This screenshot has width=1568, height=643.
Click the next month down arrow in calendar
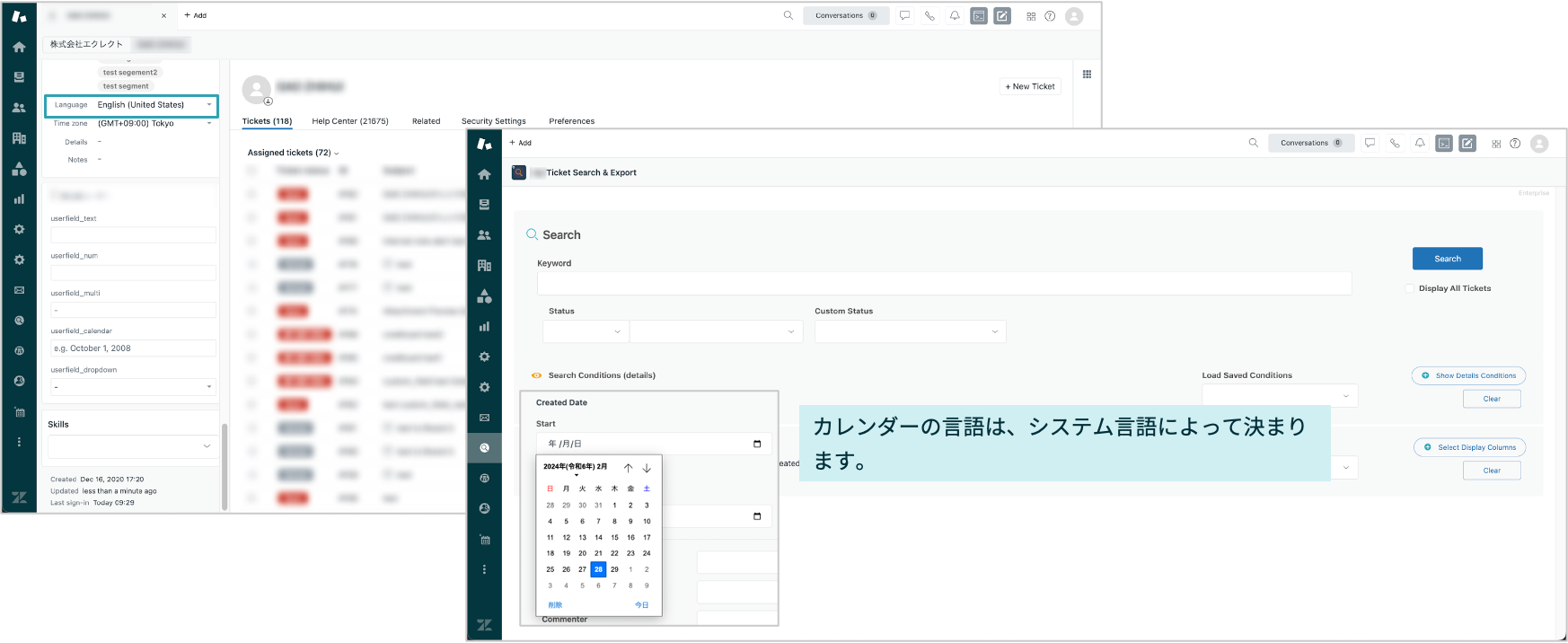pyautogui.click(x=647, y=468)
